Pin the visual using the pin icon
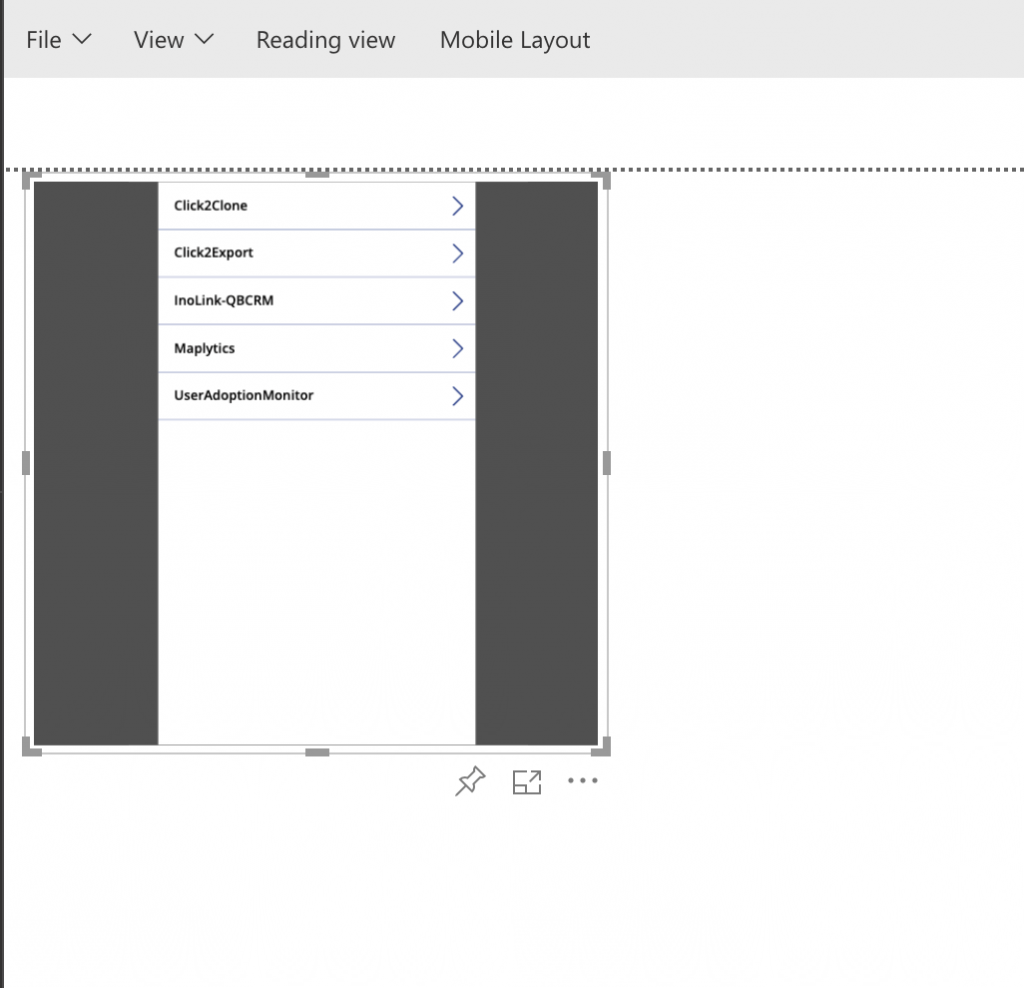Image resolution: width=1024 pixels, height=988 pixels. [x=470, y=781]
